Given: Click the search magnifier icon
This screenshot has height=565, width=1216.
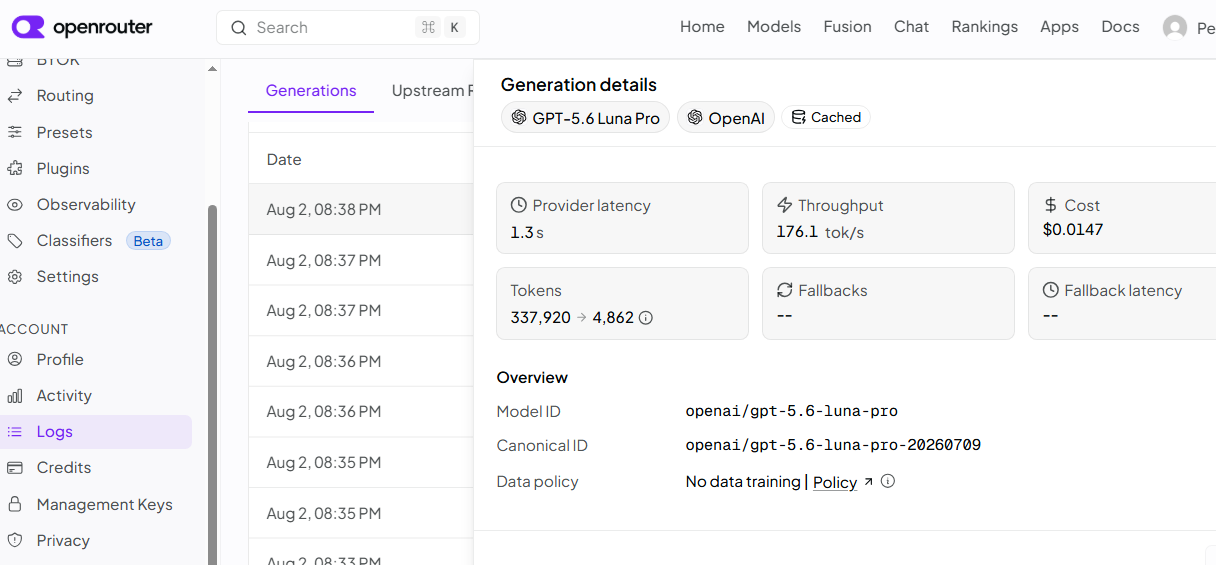Looking at the screenshot, I should click(239, 28).
